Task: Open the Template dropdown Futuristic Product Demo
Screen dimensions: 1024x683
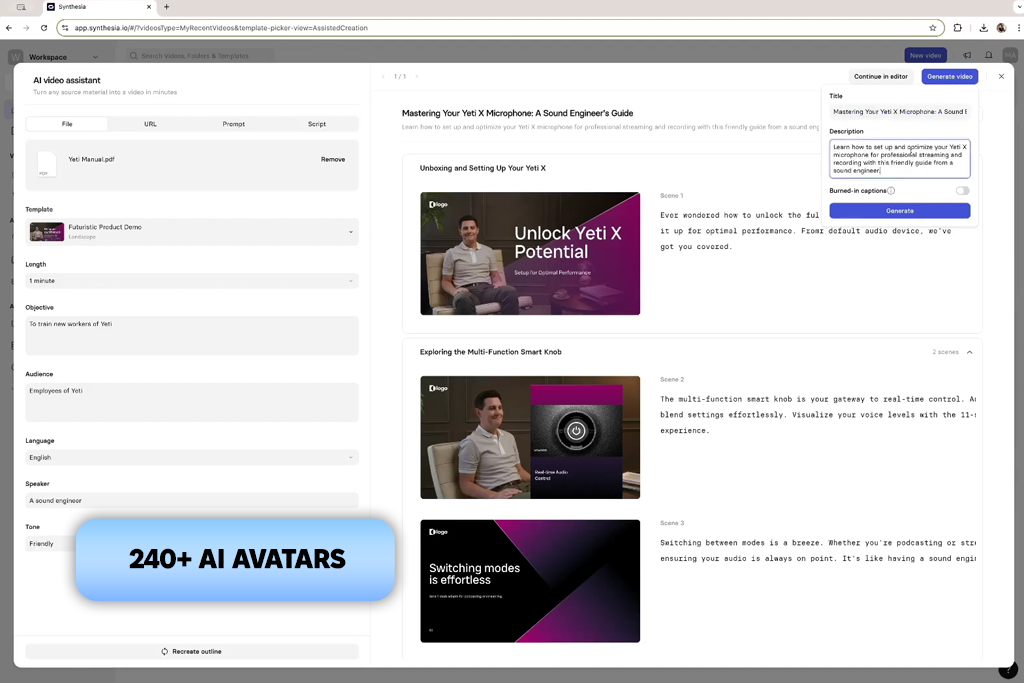Action: click(x=192, y=232)
